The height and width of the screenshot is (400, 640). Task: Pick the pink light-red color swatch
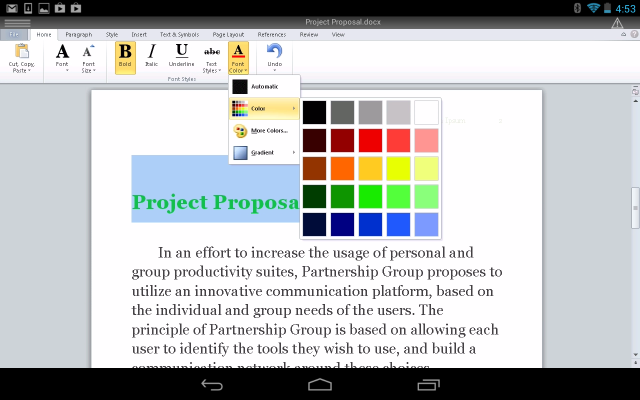[427, 140]
